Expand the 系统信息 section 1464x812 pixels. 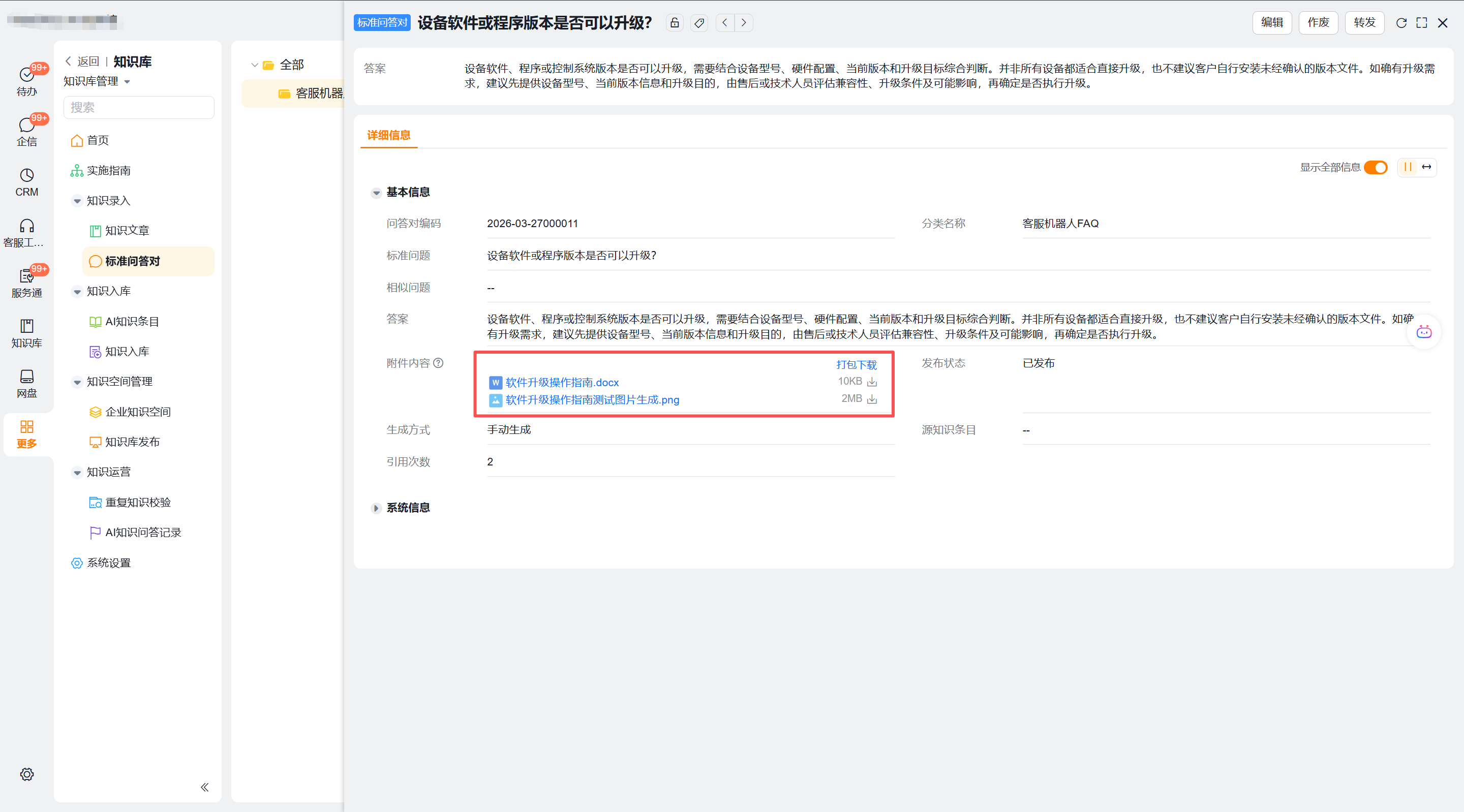tap(376, 508)
